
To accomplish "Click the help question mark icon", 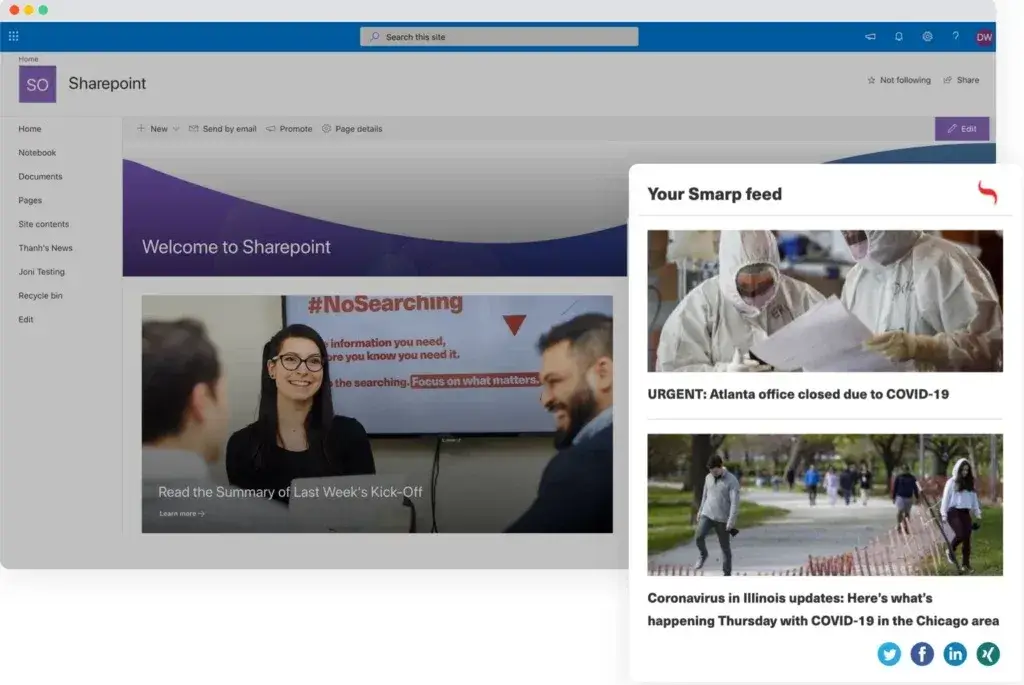I will pos(955,37).
